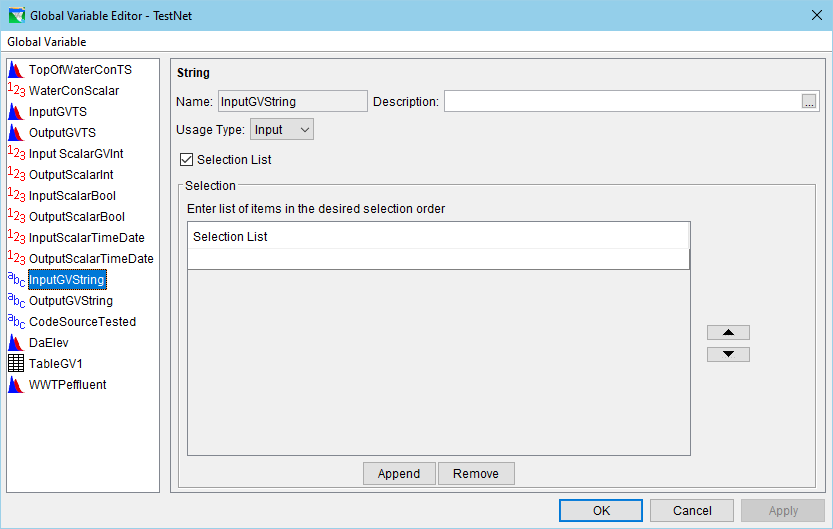Click the InputGVString string type icon
833x529 pixels.
click(x=16, y=280)
